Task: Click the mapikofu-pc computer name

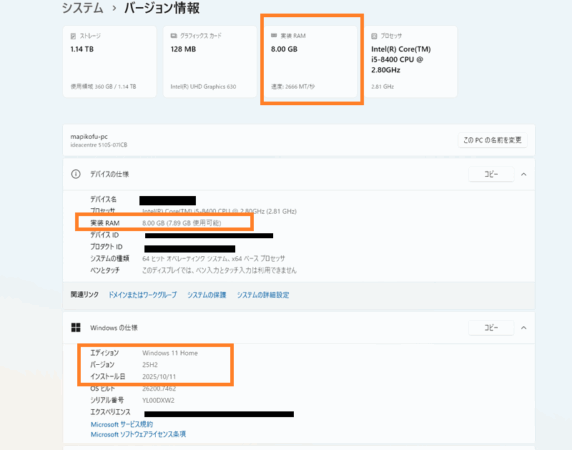Action: (89, 137)
